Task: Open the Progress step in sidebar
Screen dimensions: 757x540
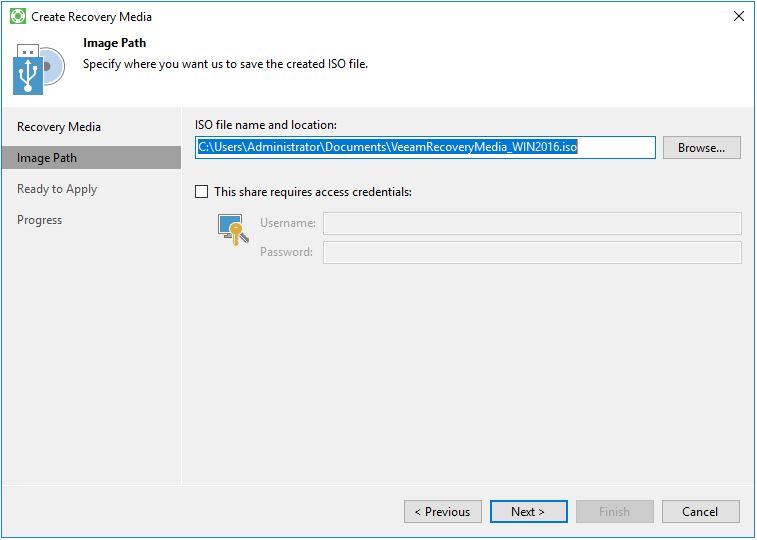Action: click(x=40, y=220)
